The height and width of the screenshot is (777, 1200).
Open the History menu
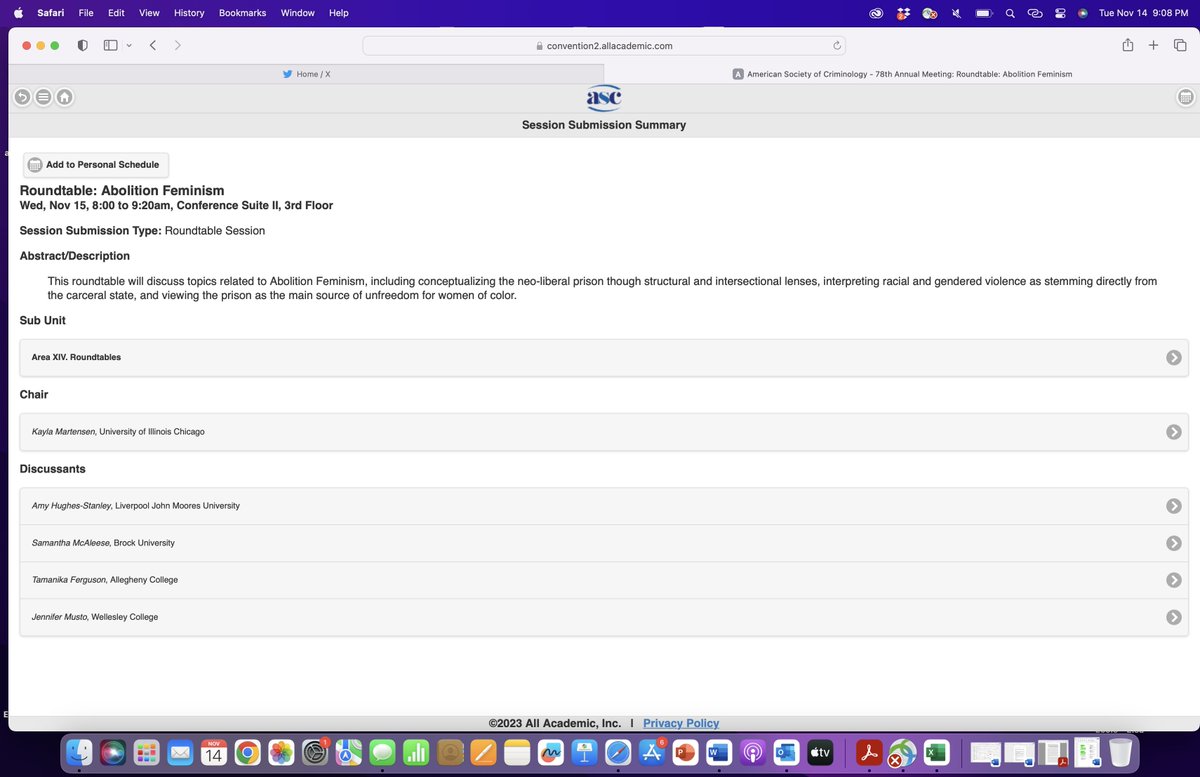pyautogui.click(x=189, y=13)
